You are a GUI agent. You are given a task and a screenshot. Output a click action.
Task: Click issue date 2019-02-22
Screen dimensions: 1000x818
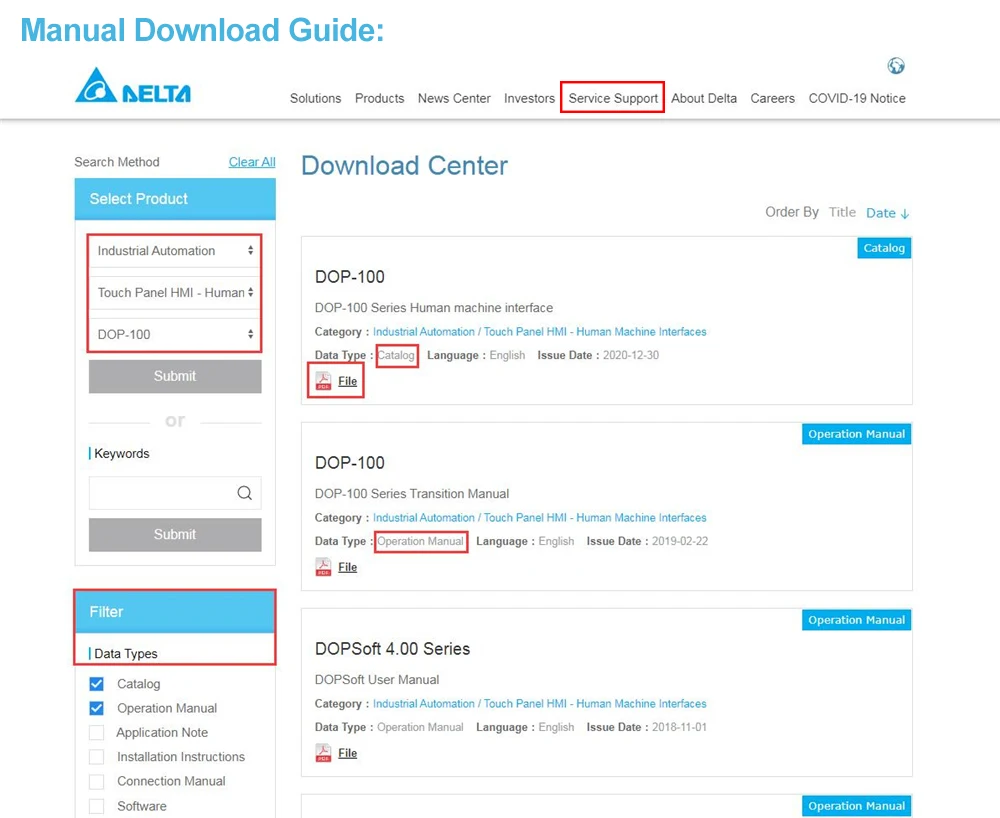point(680,541)
